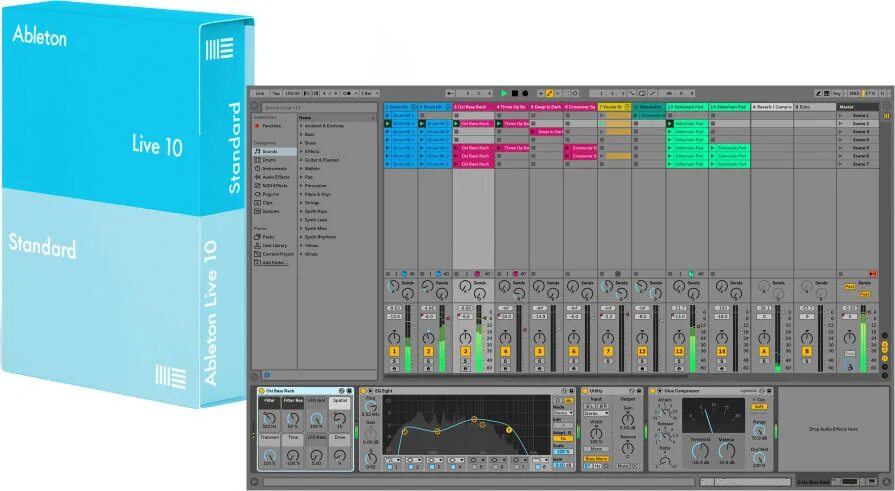
Task: Select the MIDI Effects category
Action: 275,186
